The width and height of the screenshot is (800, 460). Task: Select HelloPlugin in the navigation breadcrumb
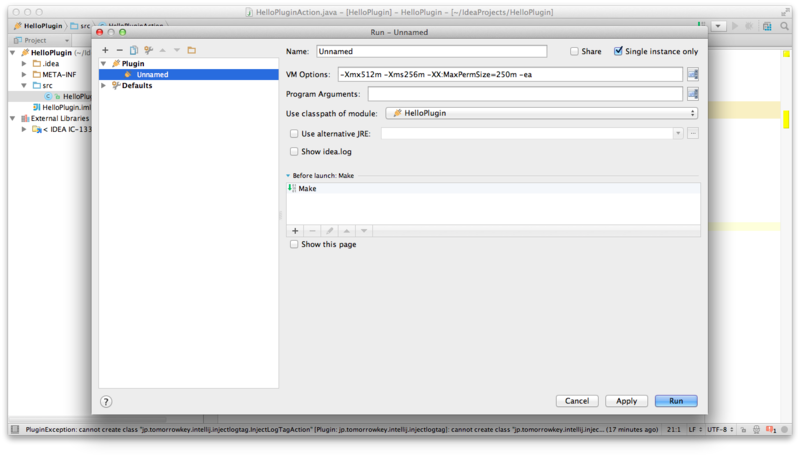click(x=38, y=26)
